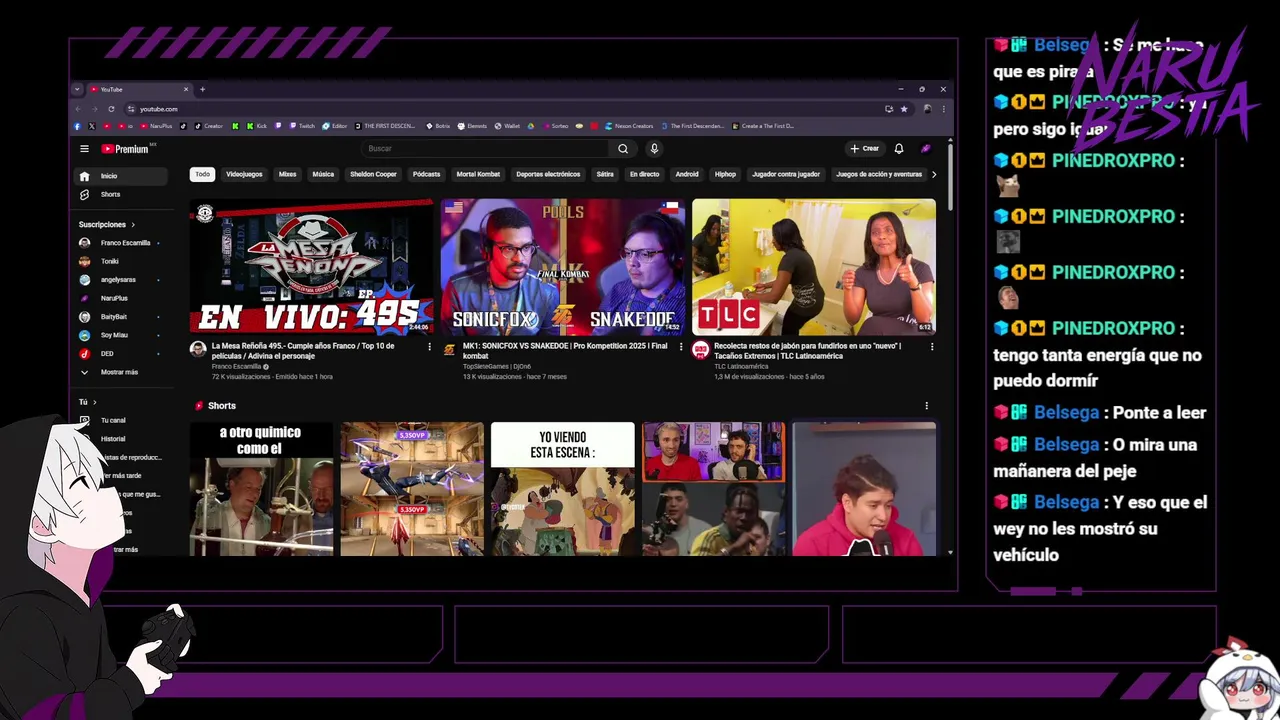
Task: Open the X bookmark
Action: [x=92, y=126]
